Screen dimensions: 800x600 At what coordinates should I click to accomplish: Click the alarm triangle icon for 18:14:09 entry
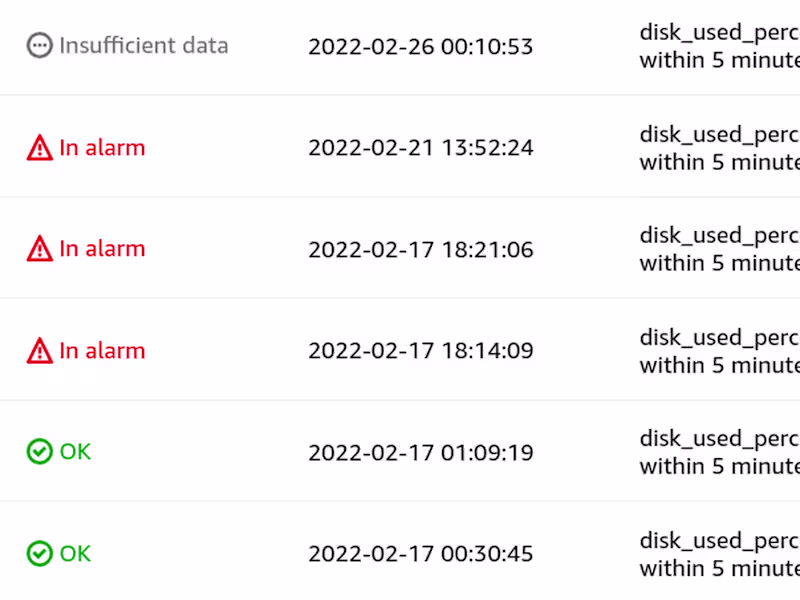click(x=39, y=351)
